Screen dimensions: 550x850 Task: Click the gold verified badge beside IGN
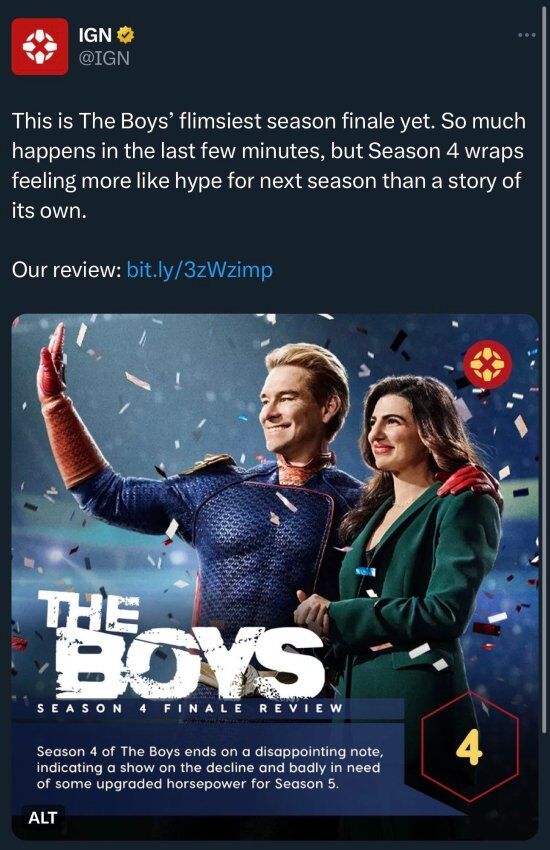pos(126,35)
